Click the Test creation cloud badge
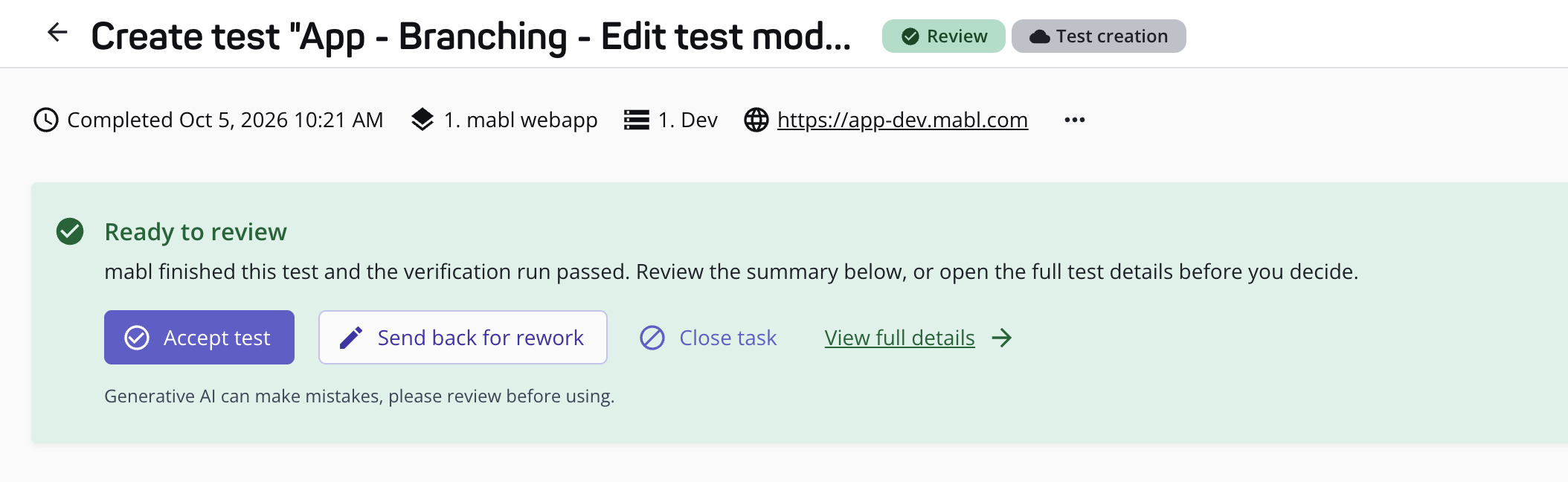Screen dimensions: 1568x482 pos(1099,36)
